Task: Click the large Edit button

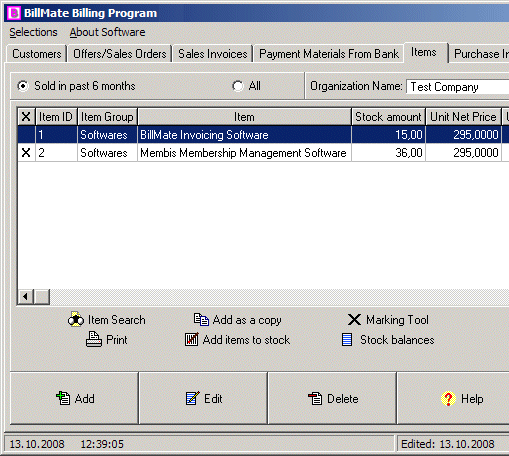Action: coord(203,398)
